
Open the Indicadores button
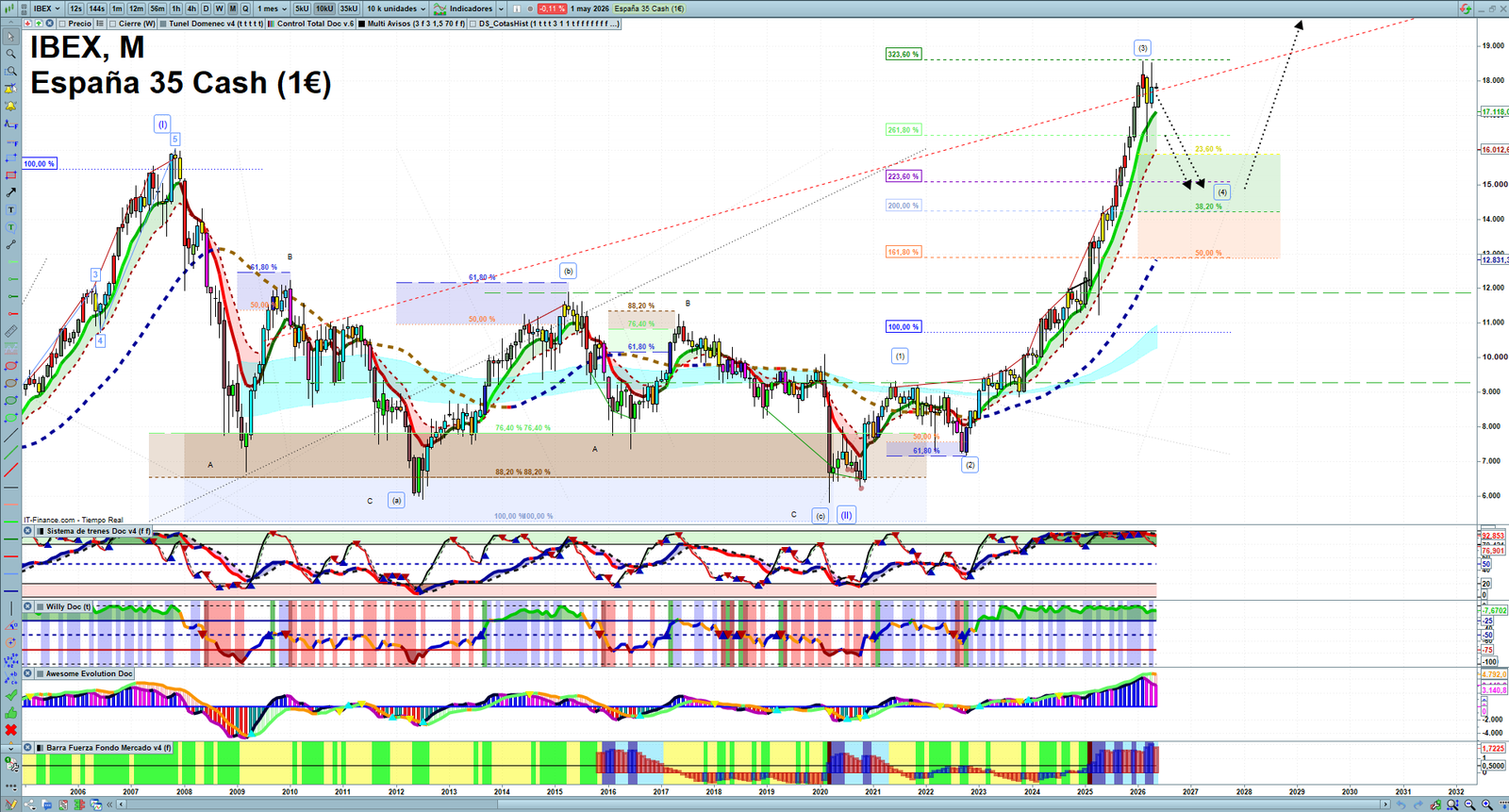point(463,8)
